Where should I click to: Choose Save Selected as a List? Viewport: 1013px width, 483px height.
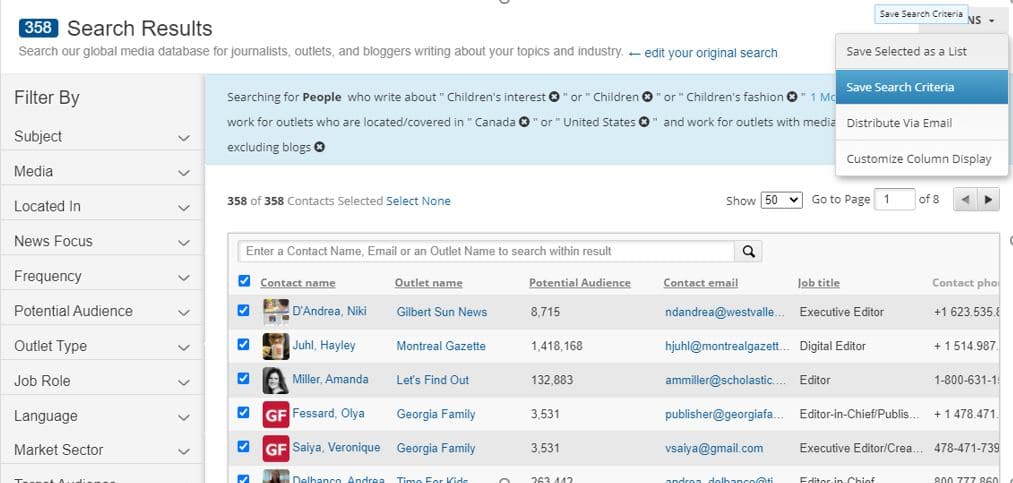point(906,52)
